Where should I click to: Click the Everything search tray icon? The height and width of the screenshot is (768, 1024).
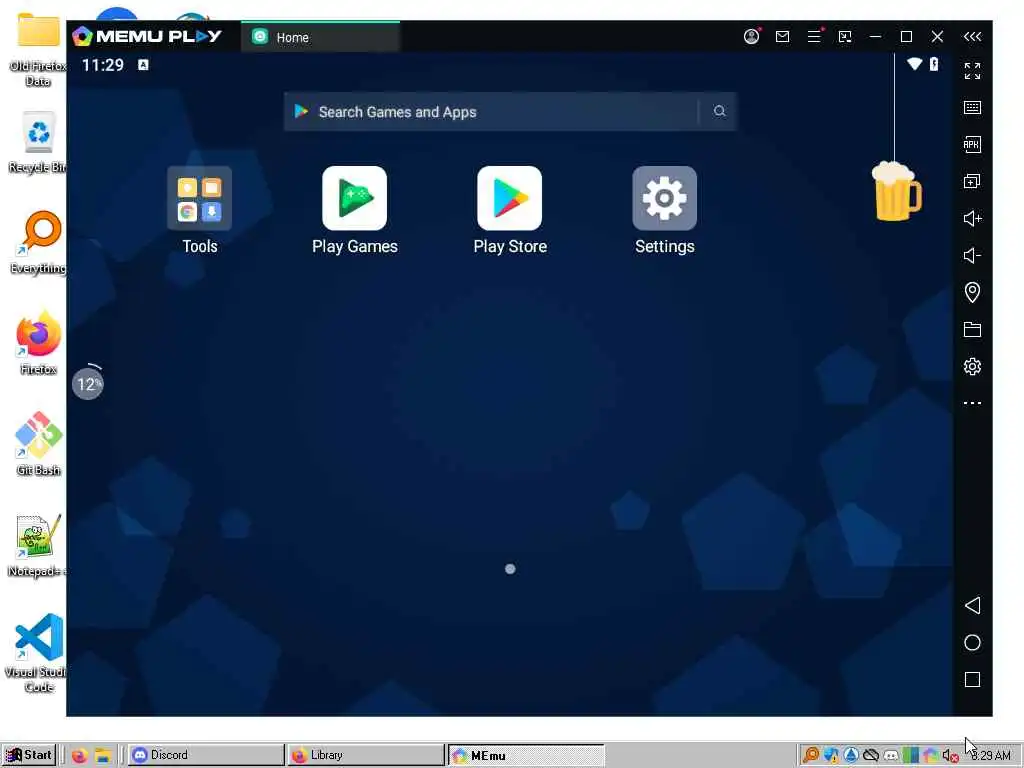coord(810,756)
